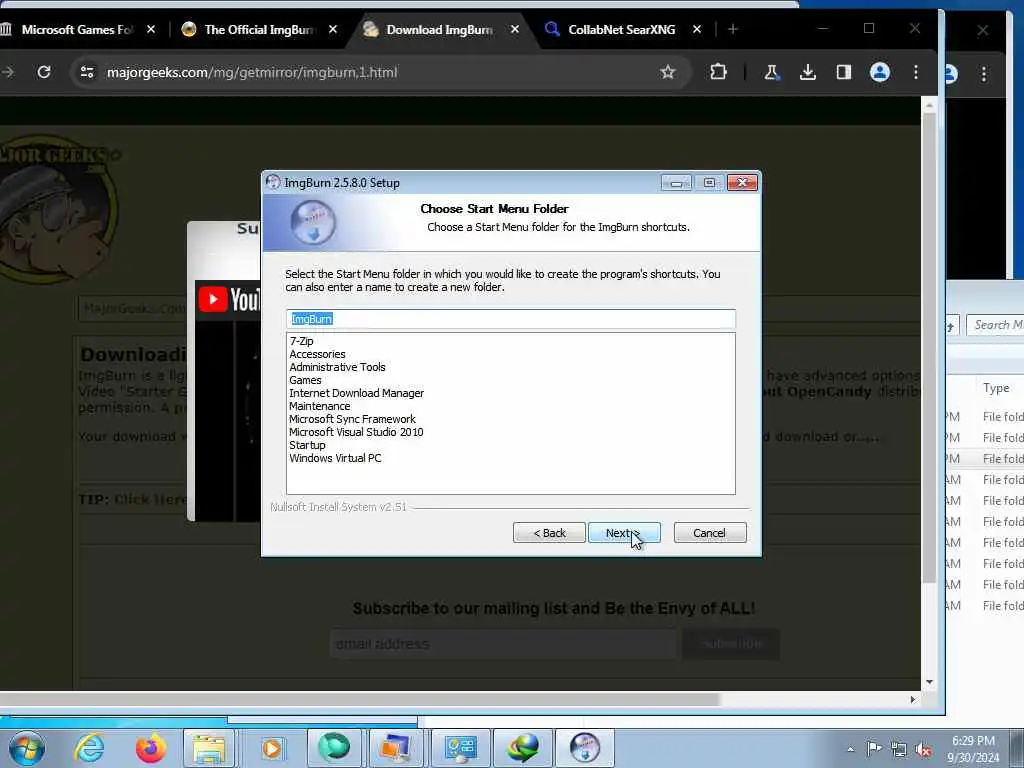Open the clock showing 6:29 PM
This screenshot has height=768, width=1024.
(x=974, y=749)
